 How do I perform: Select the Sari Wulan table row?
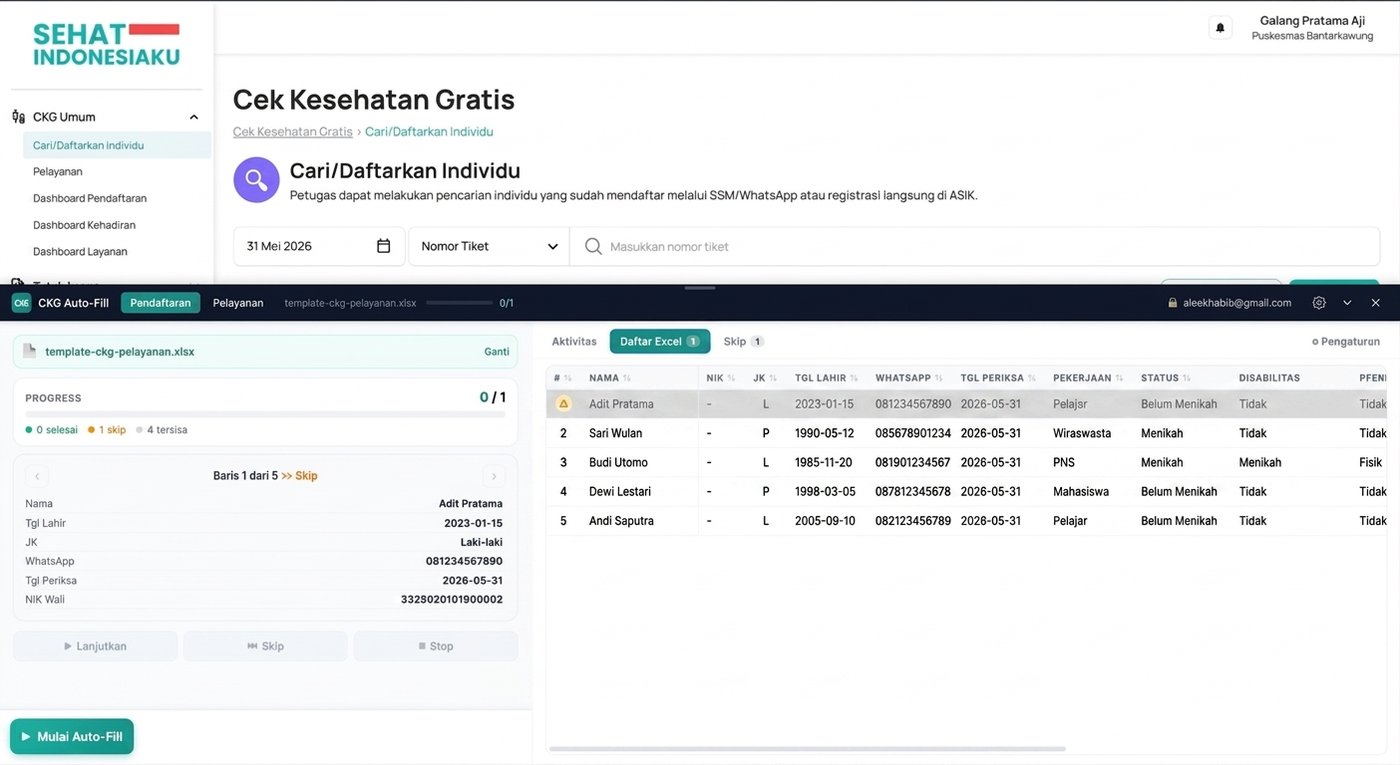click(x=966, y=433)
